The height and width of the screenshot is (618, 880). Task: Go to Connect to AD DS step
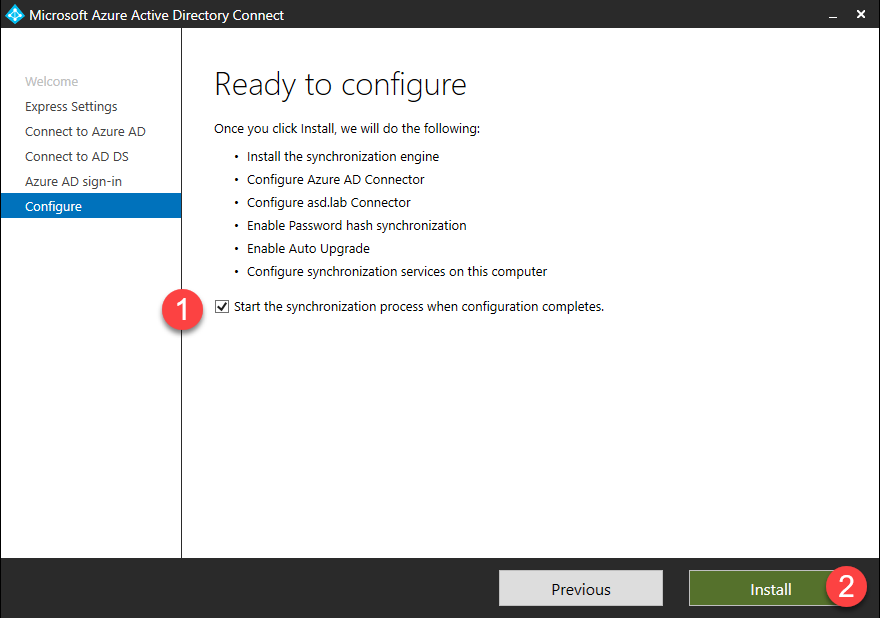[77, 157]
